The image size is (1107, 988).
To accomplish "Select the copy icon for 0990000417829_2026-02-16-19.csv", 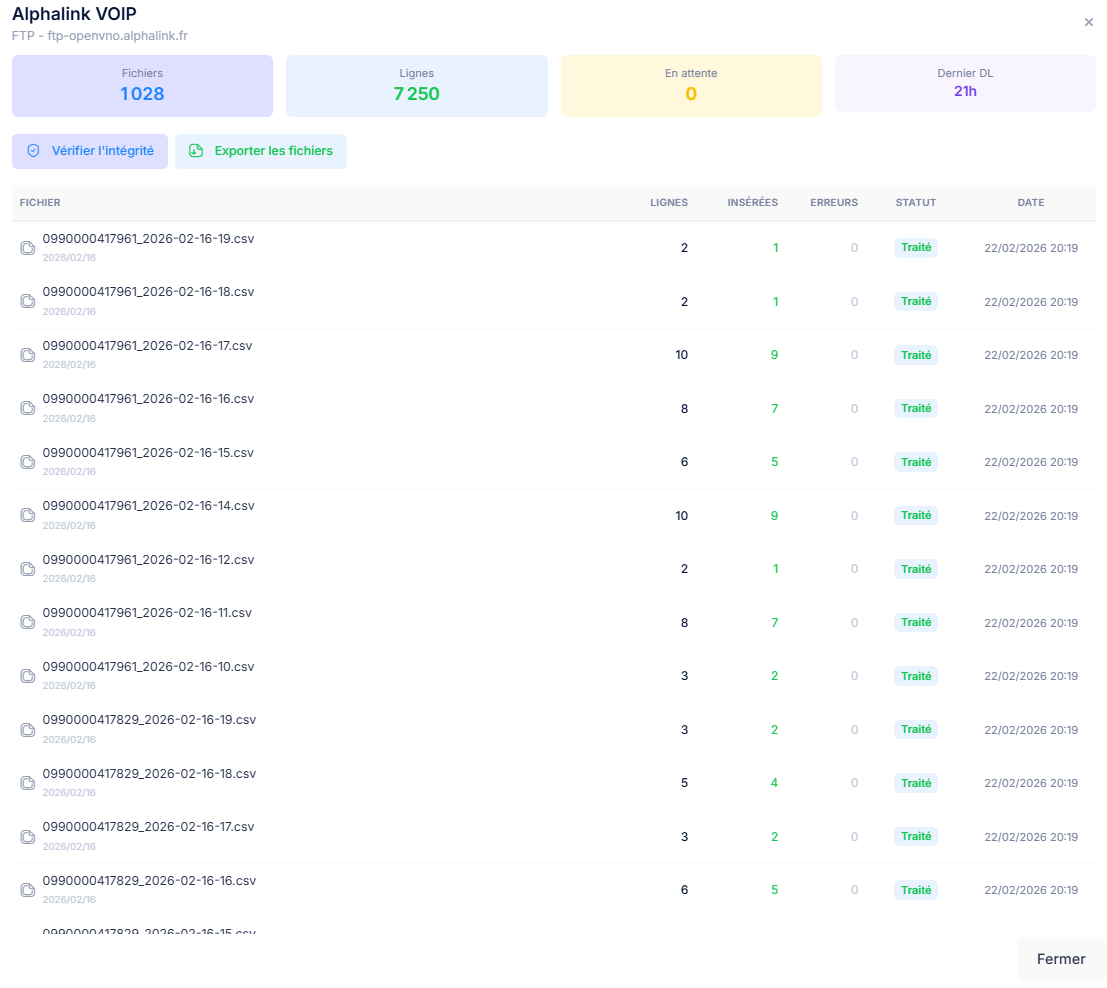I will click(x=27, y=729).
